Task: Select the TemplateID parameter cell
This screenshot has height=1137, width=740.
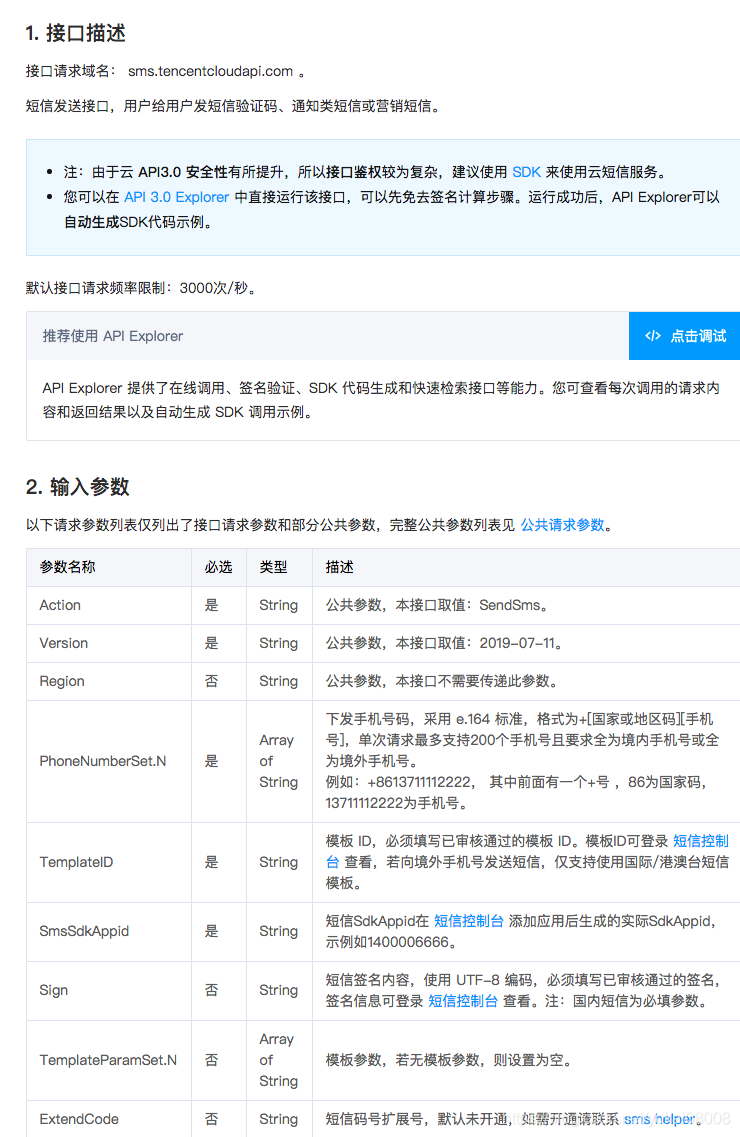Action: [x=109, y=862]
